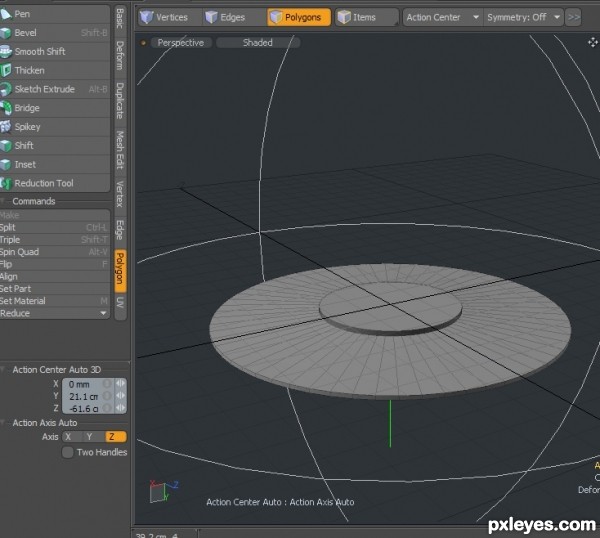Click the Z value mini-slider arrows

point(120,408)
